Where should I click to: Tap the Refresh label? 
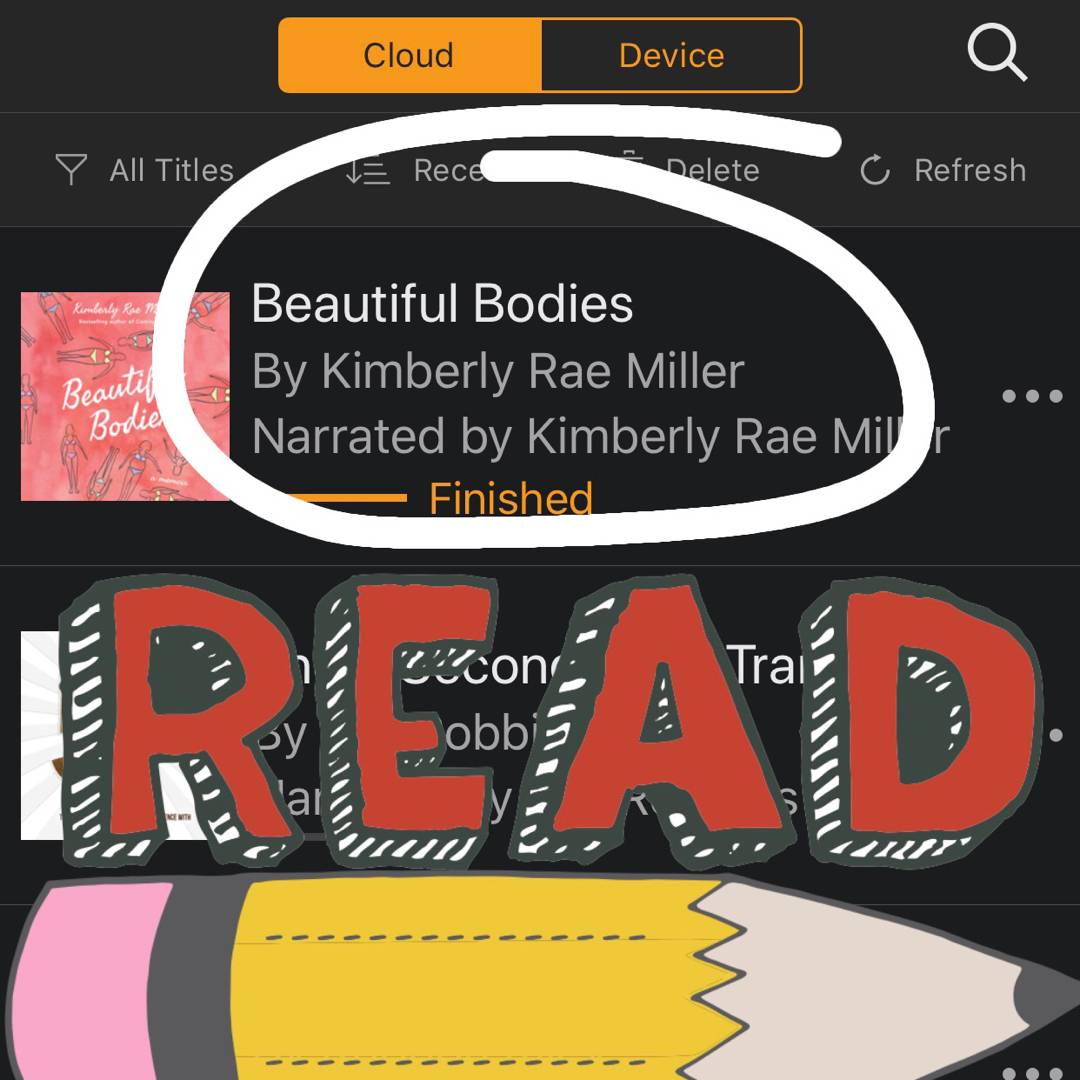(970, 170)
